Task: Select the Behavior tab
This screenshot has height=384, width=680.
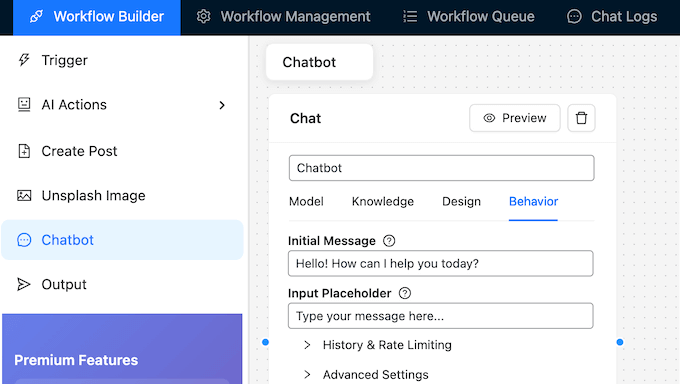Action: point(533,202)
